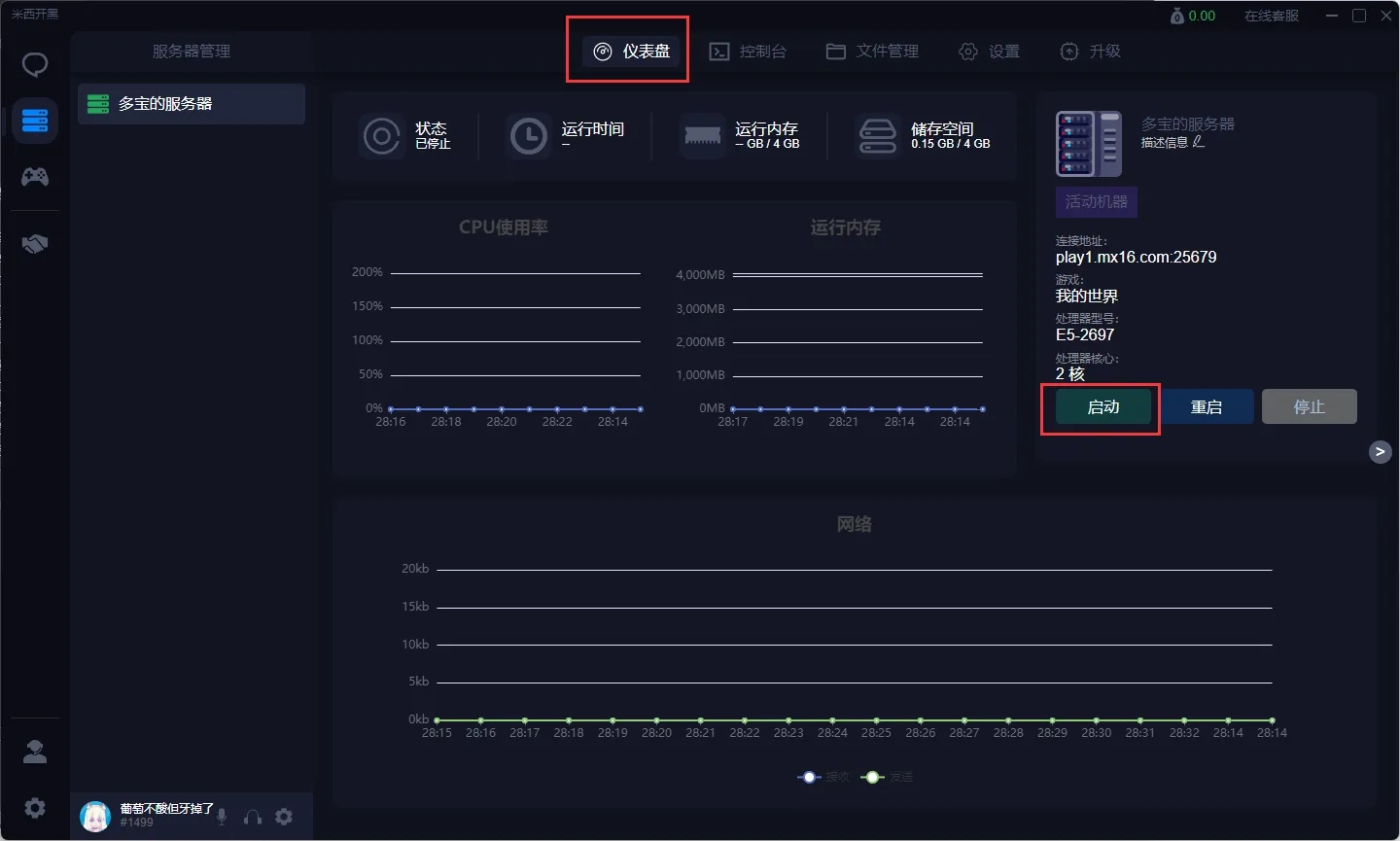Open the user profile sidebar icon
This screenshot has height=841, width=1400.
tap(35, 752)
